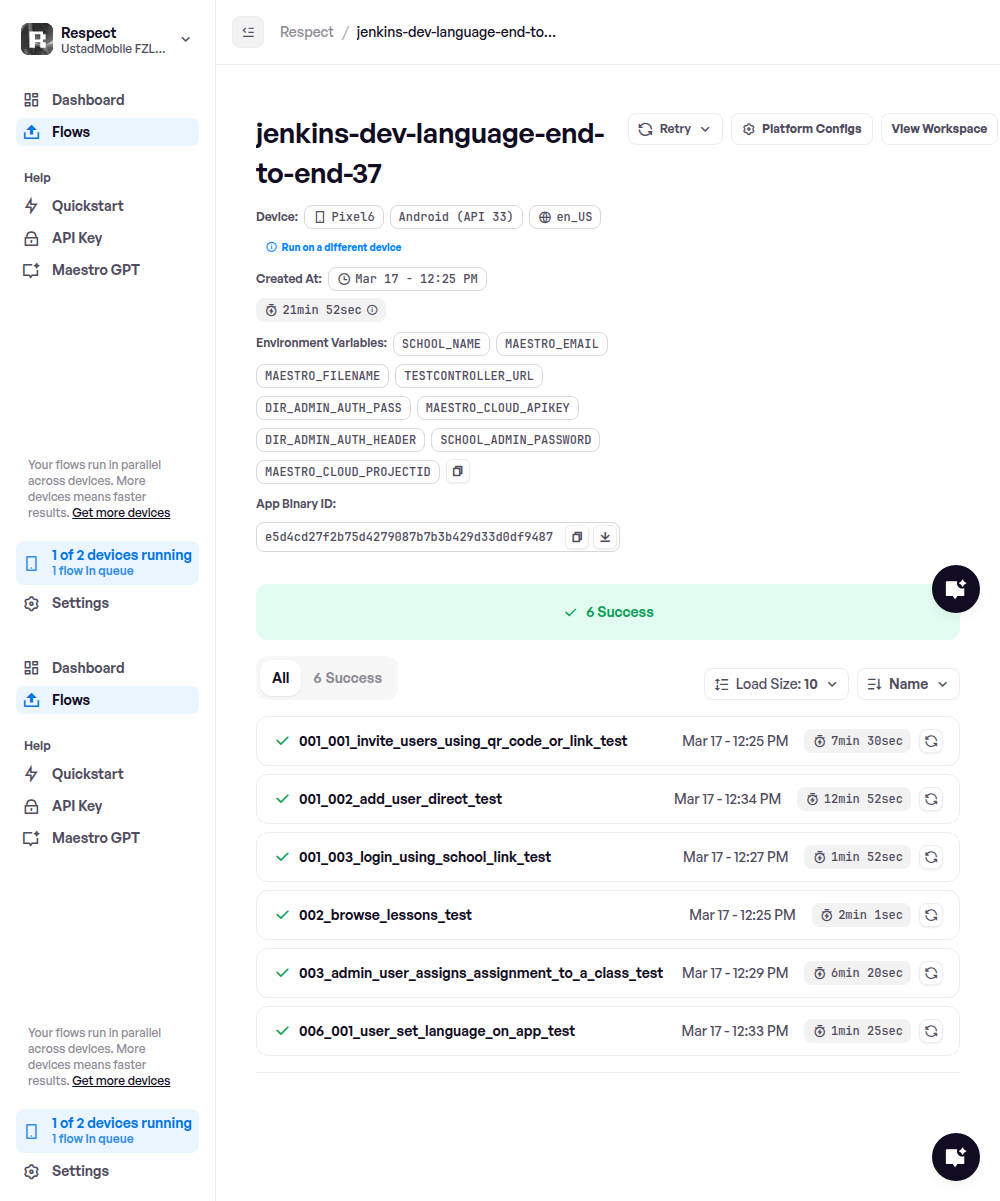Image resolution: width=1000 pixels, height=1201 pixels.
Task: Copy the App Binary ID hash
Action: coord(577,537)
